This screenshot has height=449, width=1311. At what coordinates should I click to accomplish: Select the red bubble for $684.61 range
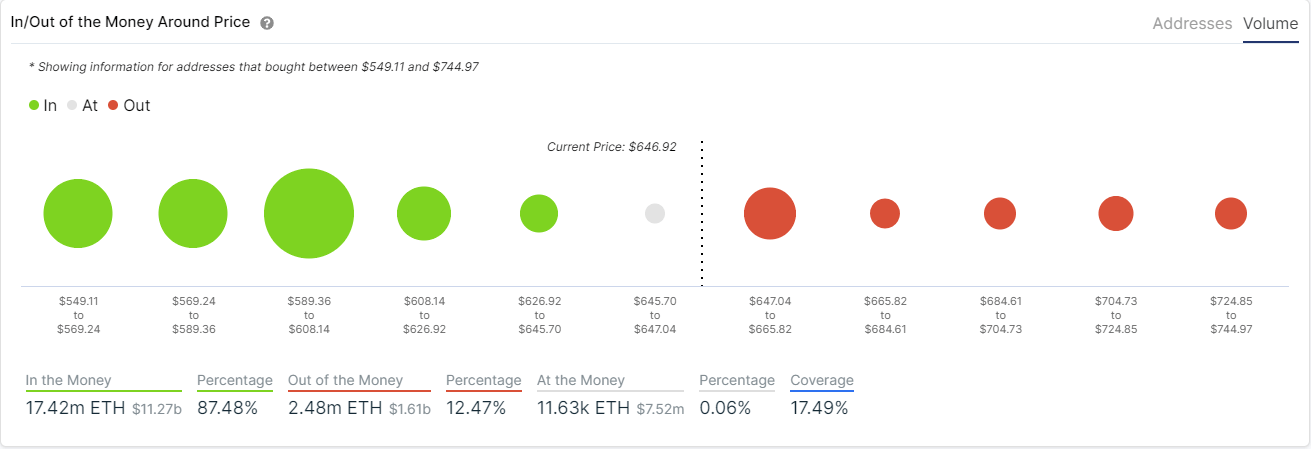pos(1000,213)
